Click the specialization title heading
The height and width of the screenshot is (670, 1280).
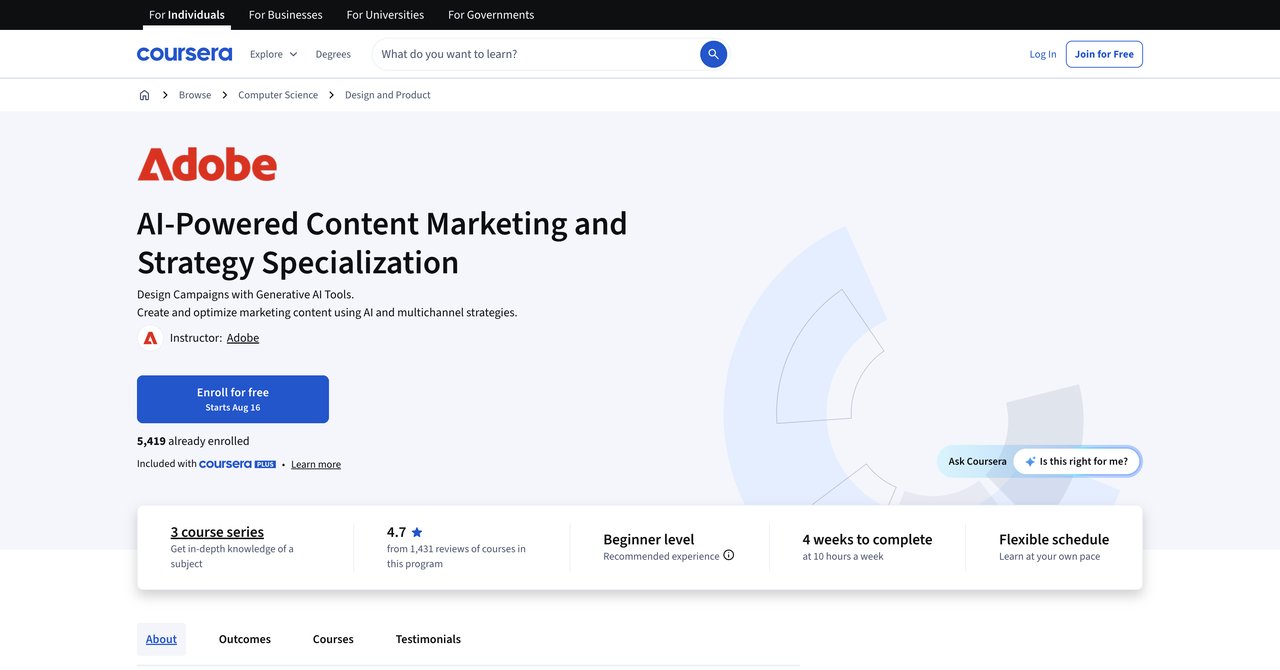coord(382,242)
